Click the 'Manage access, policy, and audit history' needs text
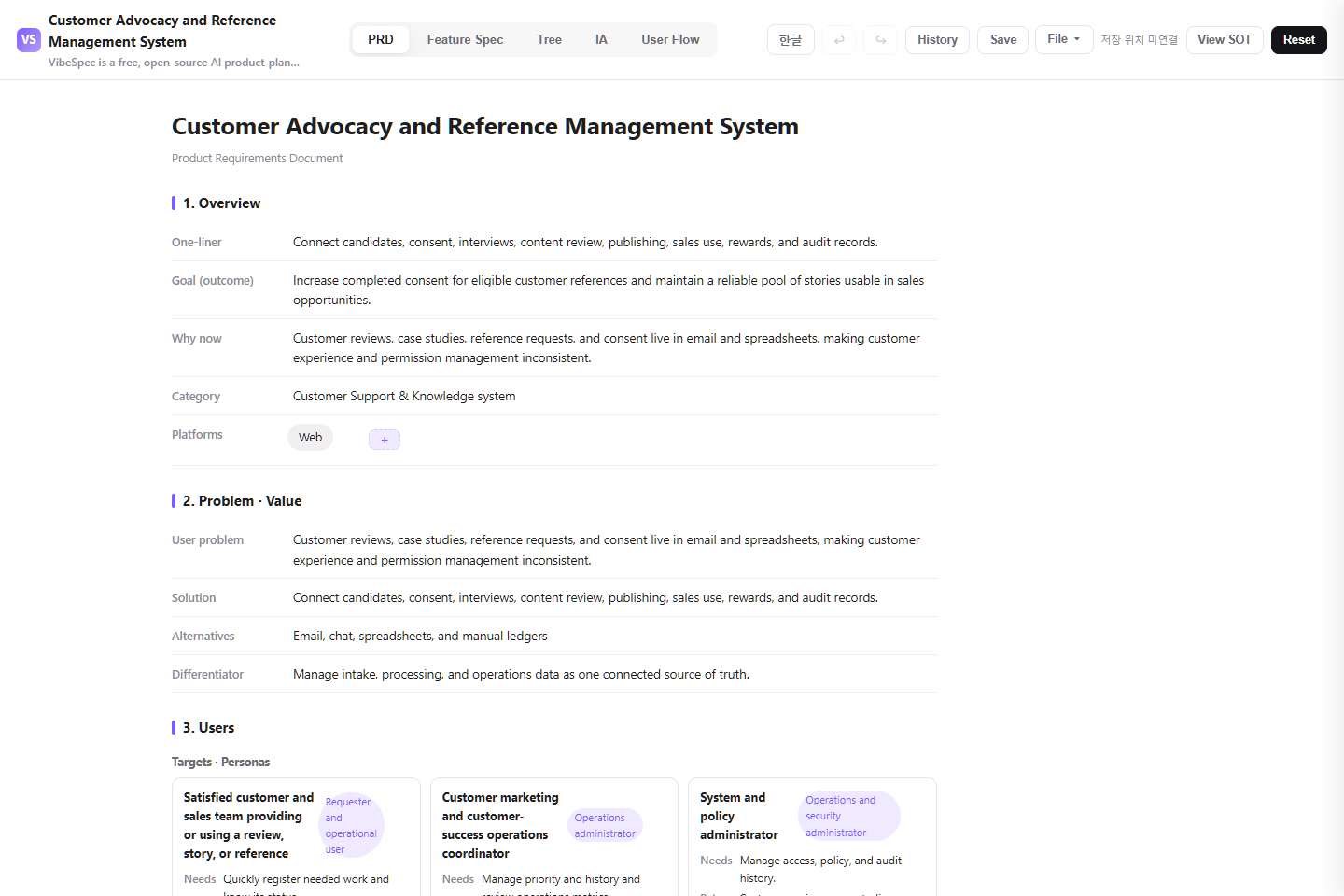 pos(821,870)
